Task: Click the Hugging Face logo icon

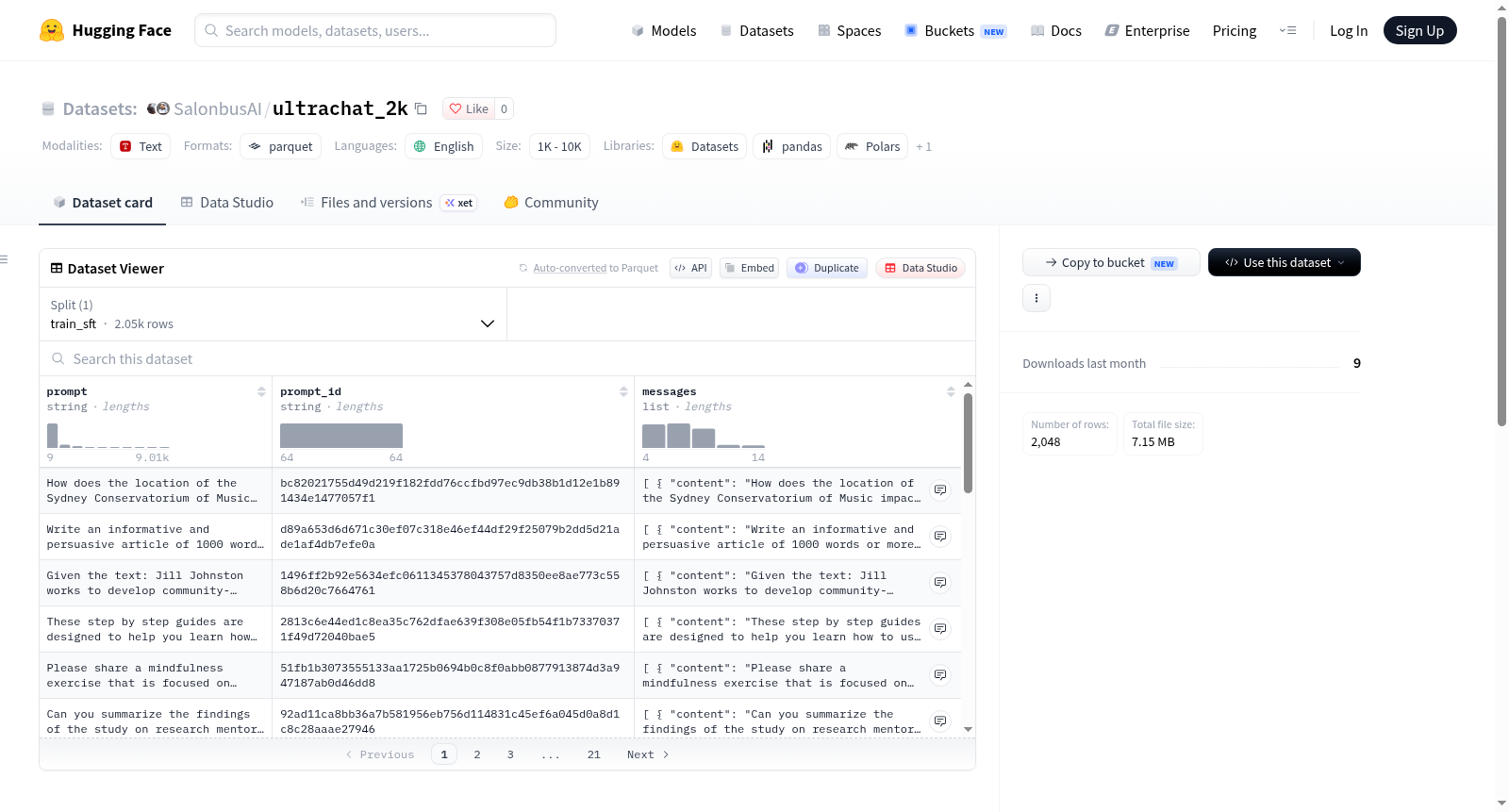Action: point(52,30)
